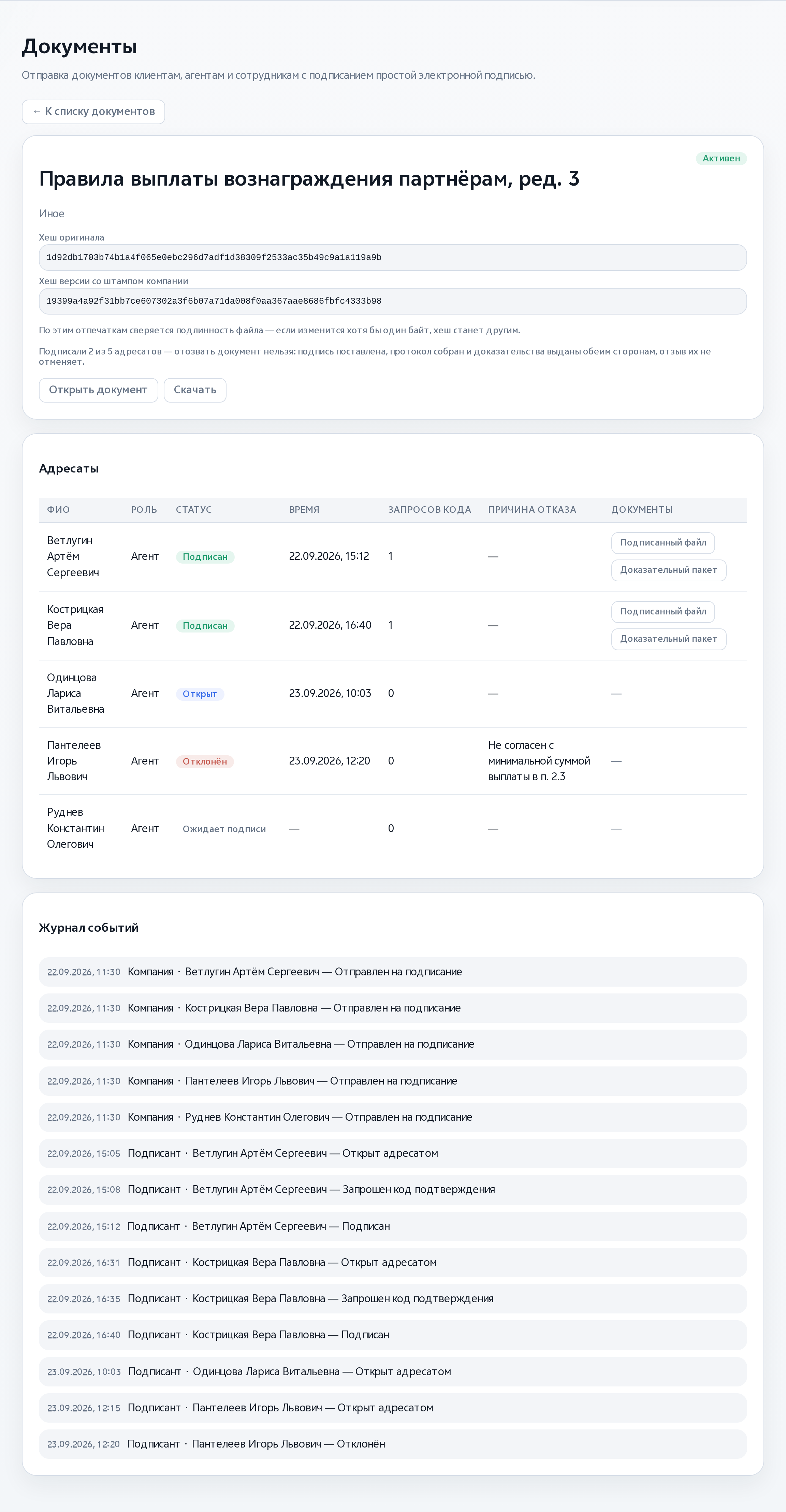The image size is (786, 1512).
Task: Click Кострицкая's Подписан status badge
Action: [x=205, y=626]
